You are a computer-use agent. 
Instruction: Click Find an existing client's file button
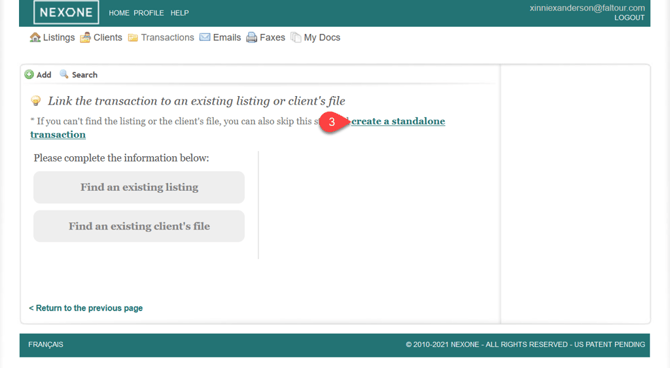click(x=139, y=226)
